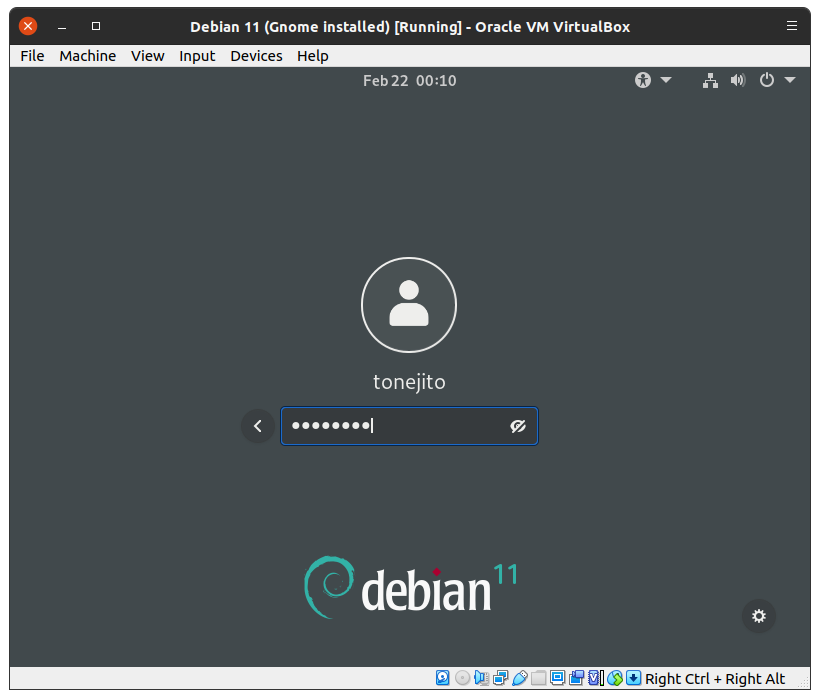The height and width of the screenshot is (699, 820).
Task: Click the display settings status icon
Action: pos(557,678)
